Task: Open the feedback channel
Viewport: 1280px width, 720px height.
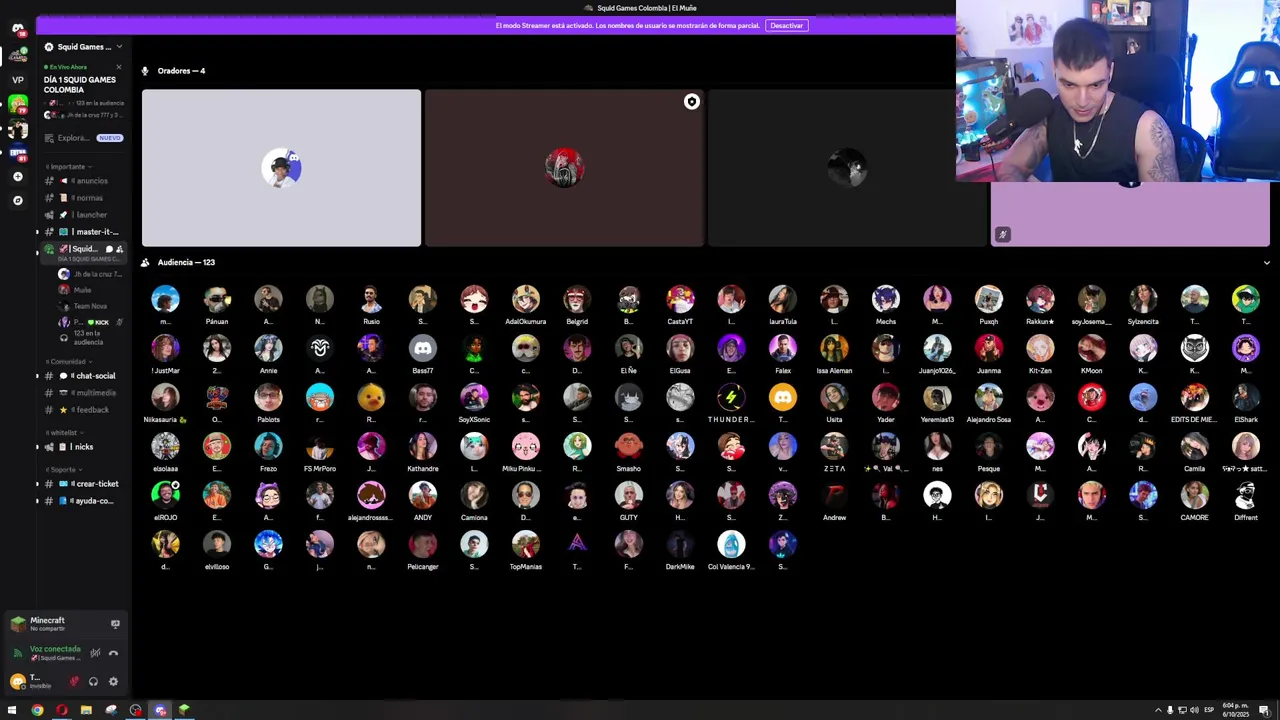Action: (x=83, y=410)
